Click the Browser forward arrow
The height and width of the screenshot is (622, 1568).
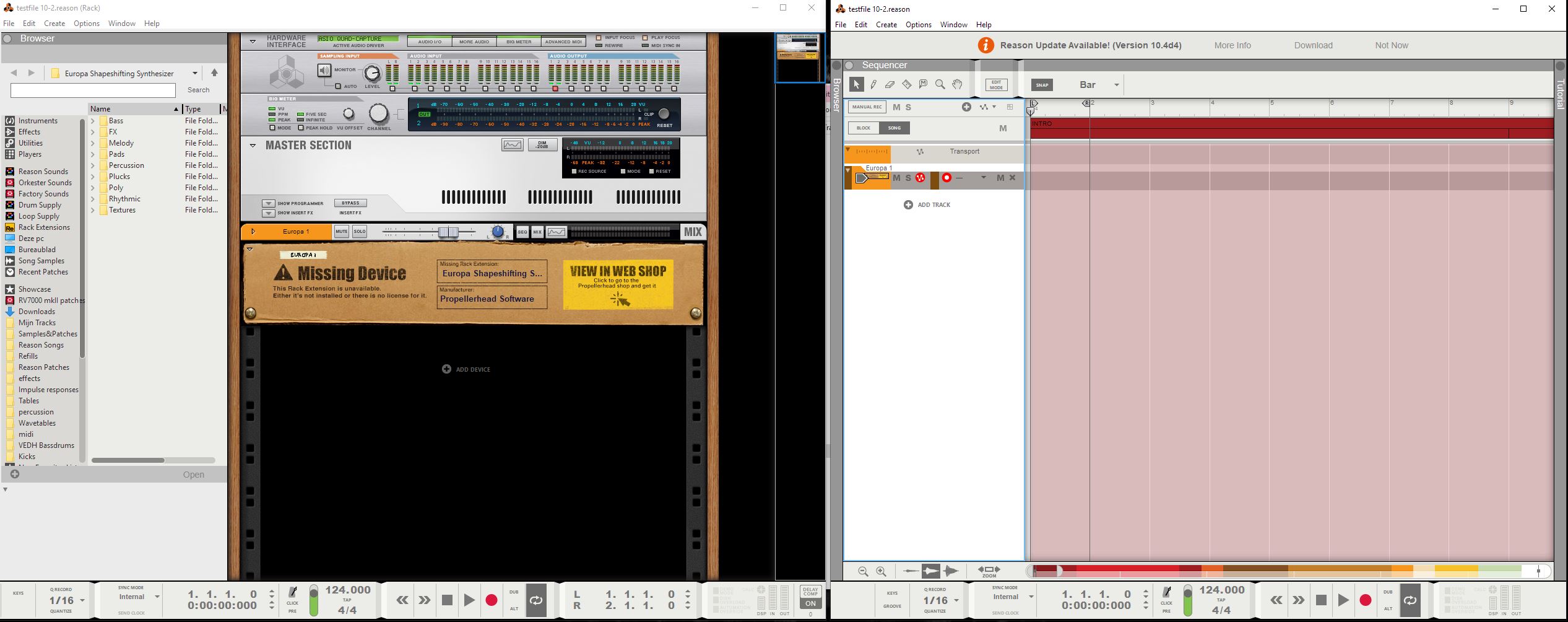coord(32,73)
